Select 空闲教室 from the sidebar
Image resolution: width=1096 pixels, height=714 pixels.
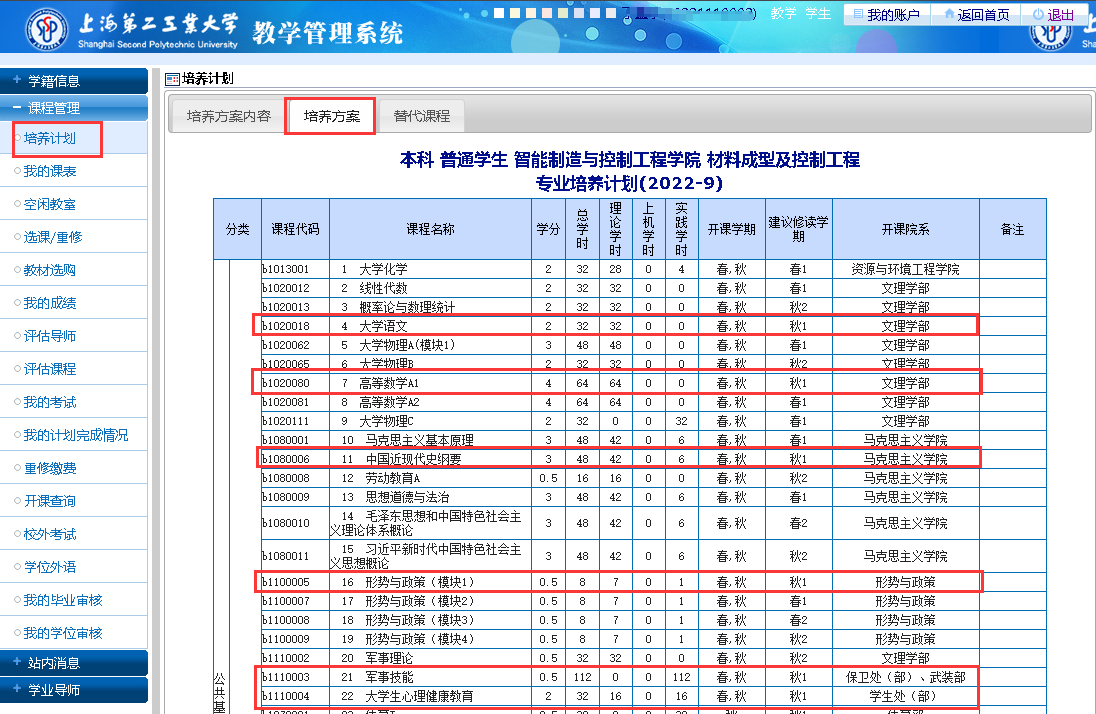[x=50, y=204]
